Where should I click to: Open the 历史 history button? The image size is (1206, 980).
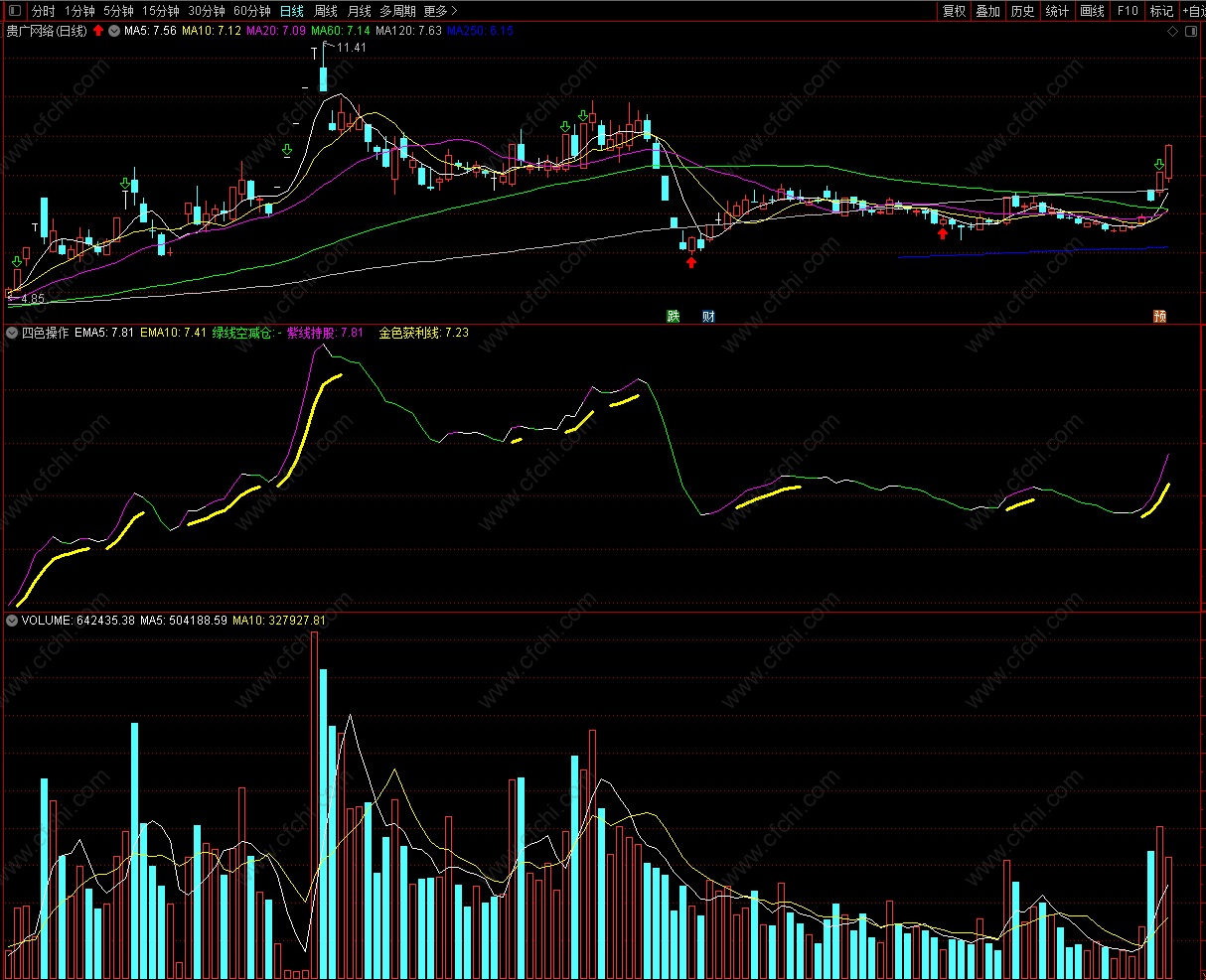[x=1022, y=11]
